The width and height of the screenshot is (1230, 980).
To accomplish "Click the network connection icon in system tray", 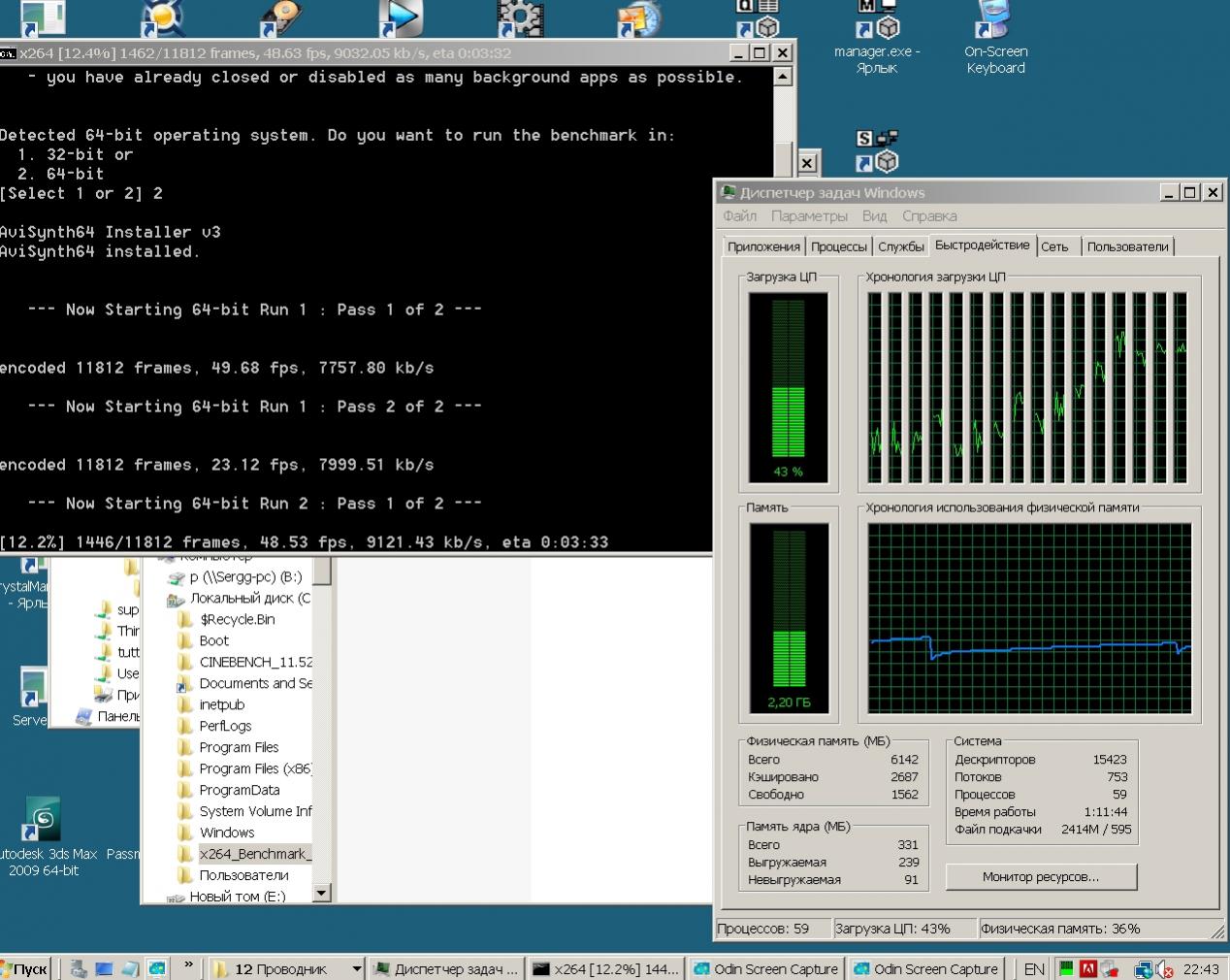I will [1144, 968].
